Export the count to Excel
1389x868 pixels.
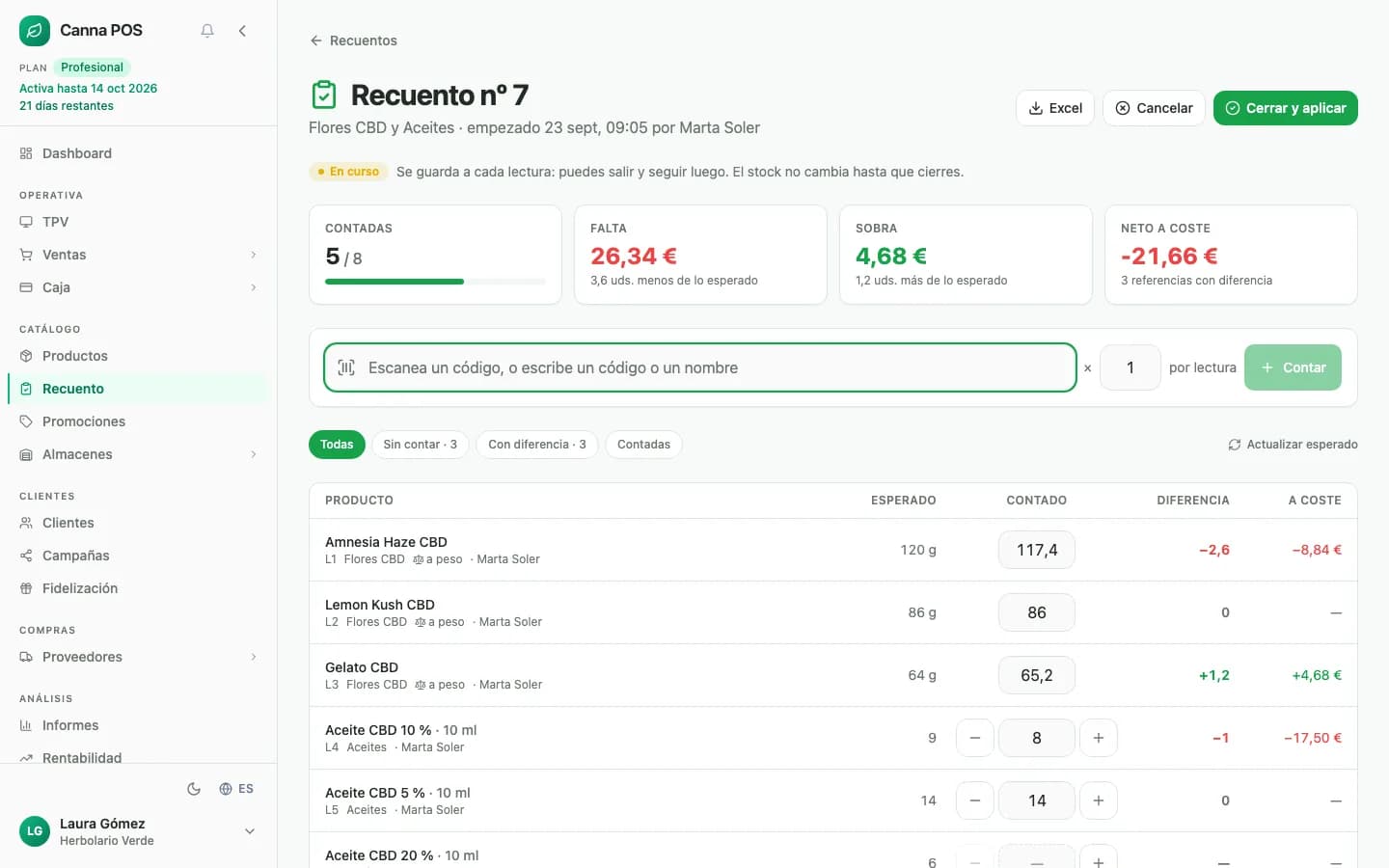tap(1055, 108)
